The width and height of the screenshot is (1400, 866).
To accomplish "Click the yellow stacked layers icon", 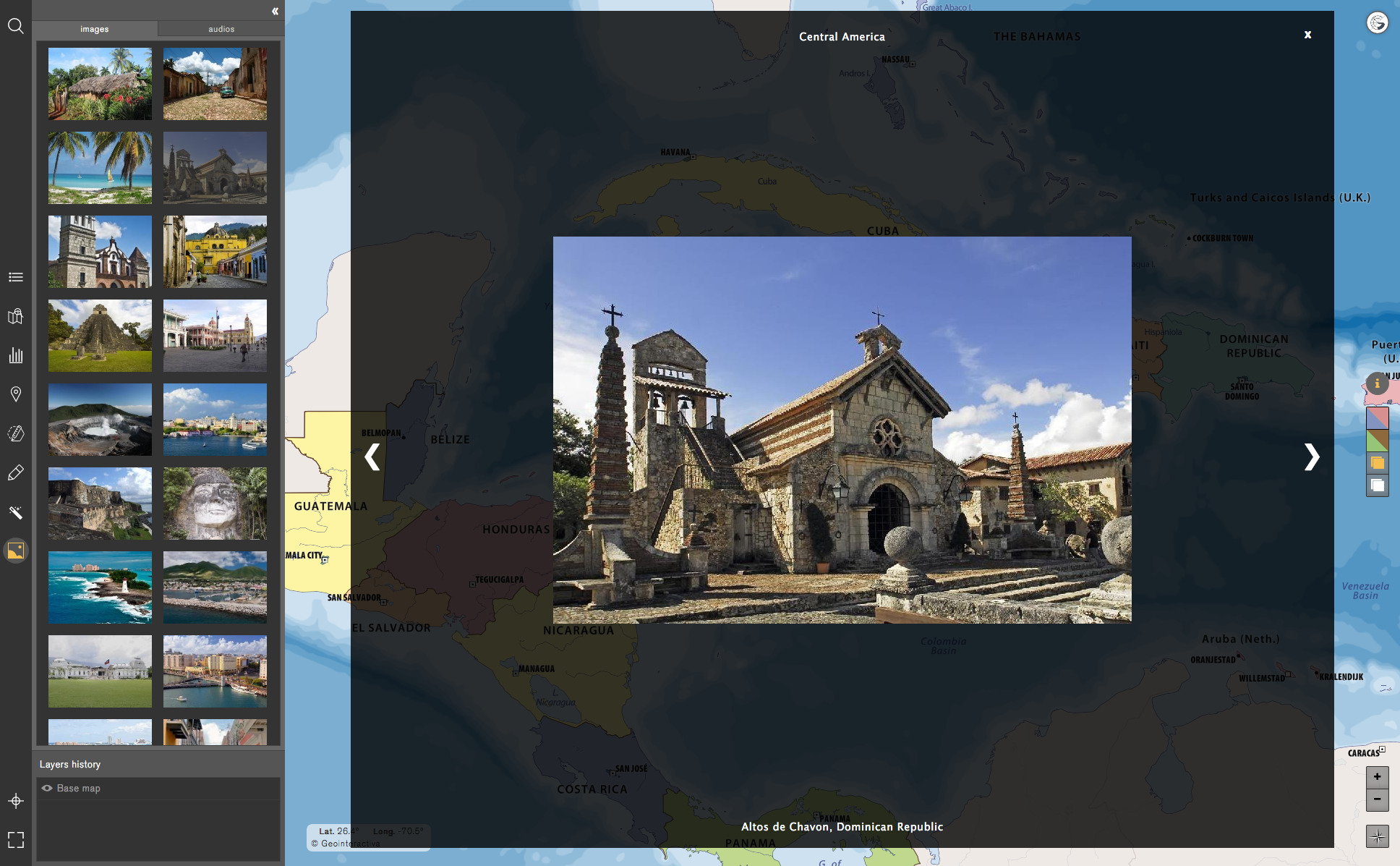I will click(1377, 463).
